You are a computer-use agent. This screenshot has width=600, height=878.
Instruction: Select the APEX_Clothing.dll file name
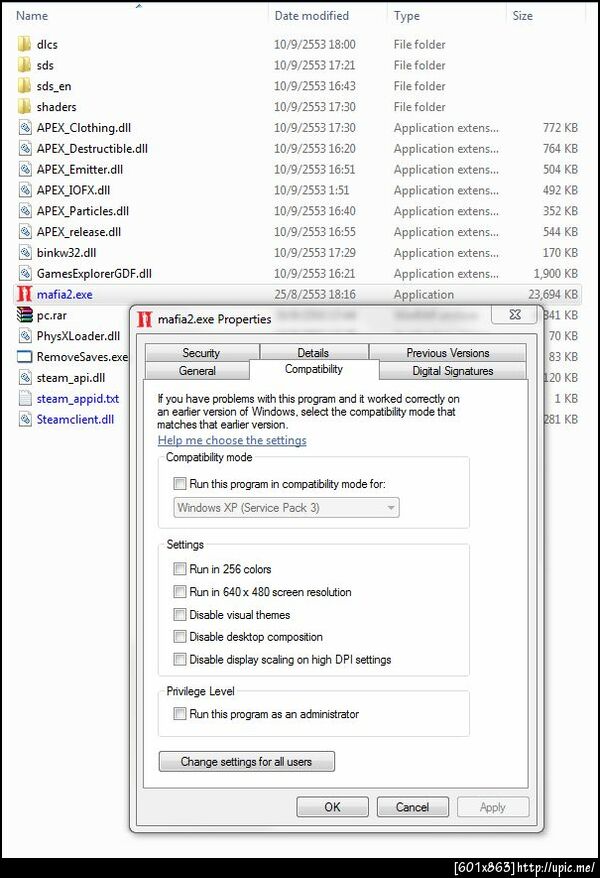[x=84, y=128]
